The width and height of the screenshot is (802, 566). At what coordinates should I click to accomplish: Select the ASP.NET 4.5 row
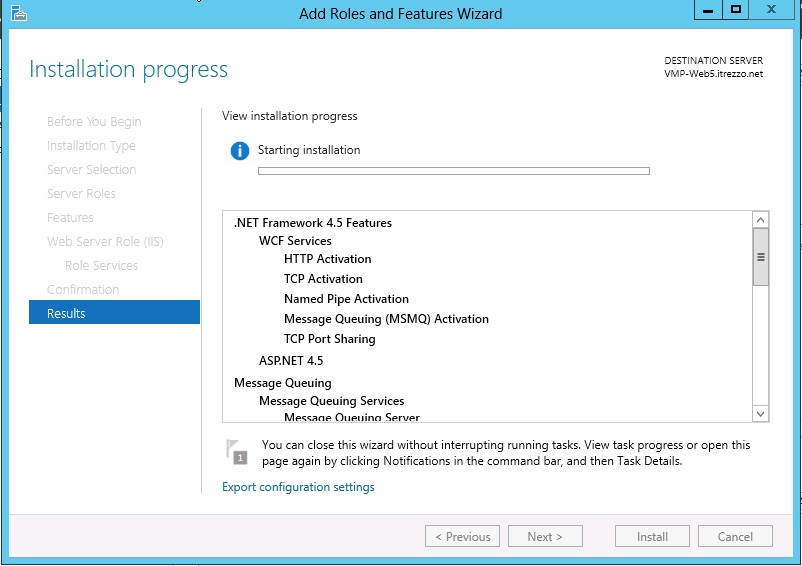click(x=291, y=361)
